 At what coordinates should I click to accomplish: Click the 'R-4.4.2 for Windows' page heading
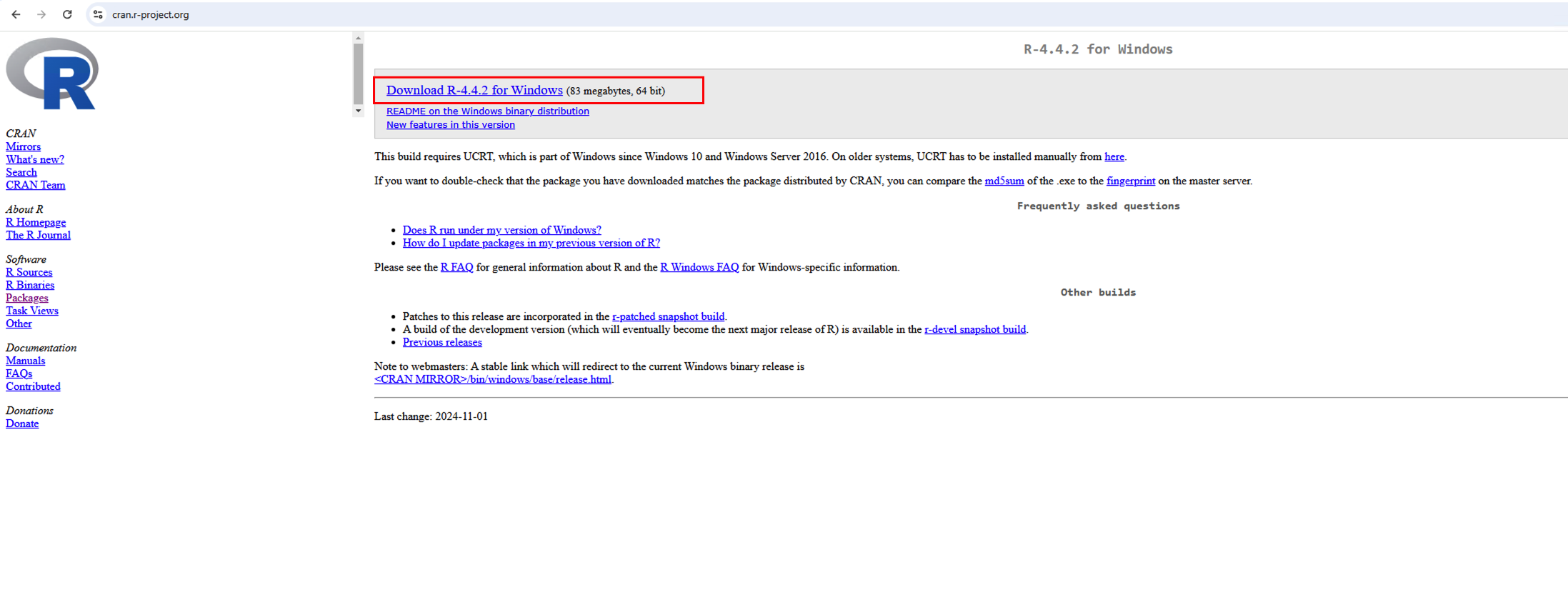(1098, 49)
